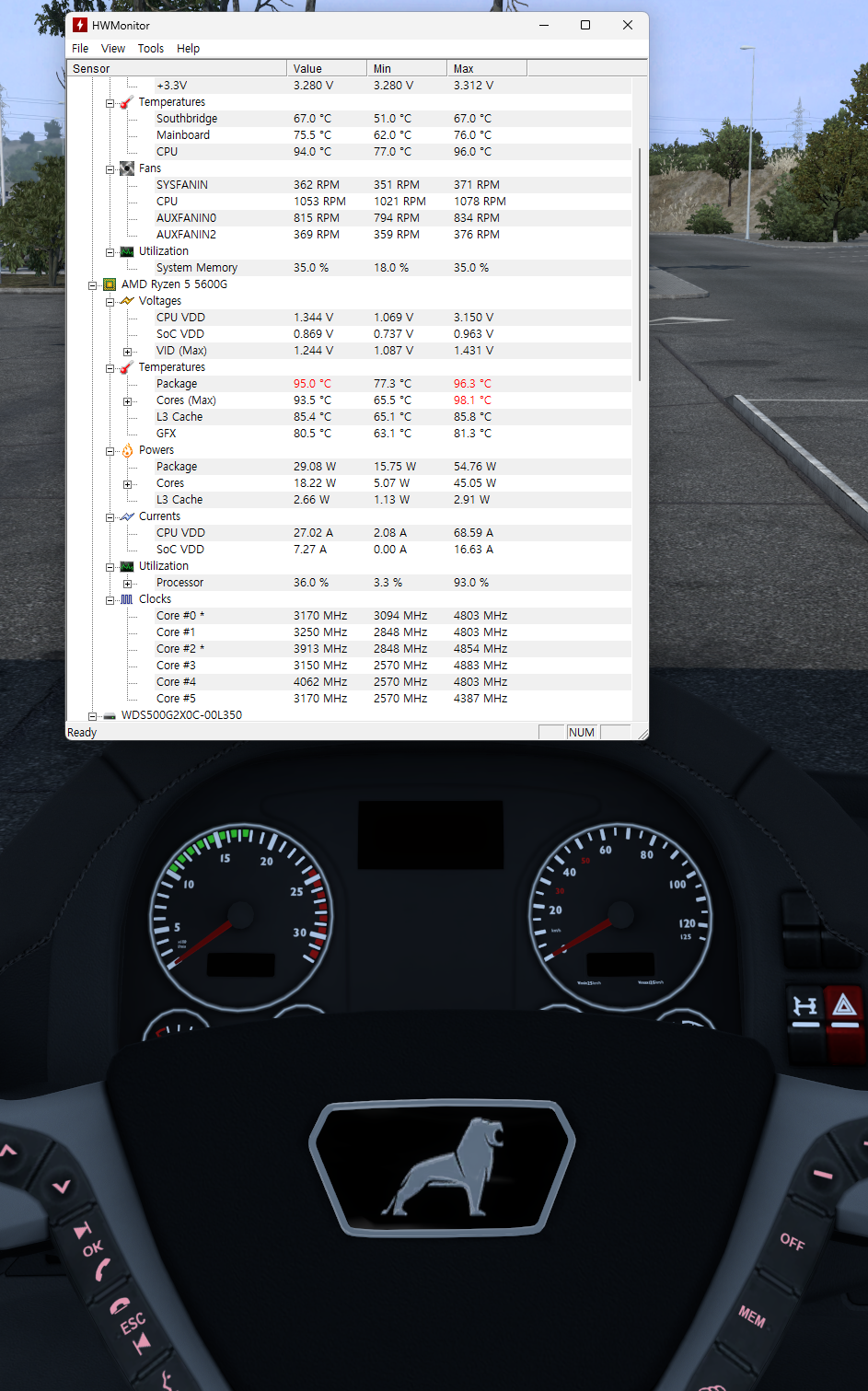868x1391 pixels.
Task: Open the View menu
Action: pyautogui.click(x=113, y=49)
